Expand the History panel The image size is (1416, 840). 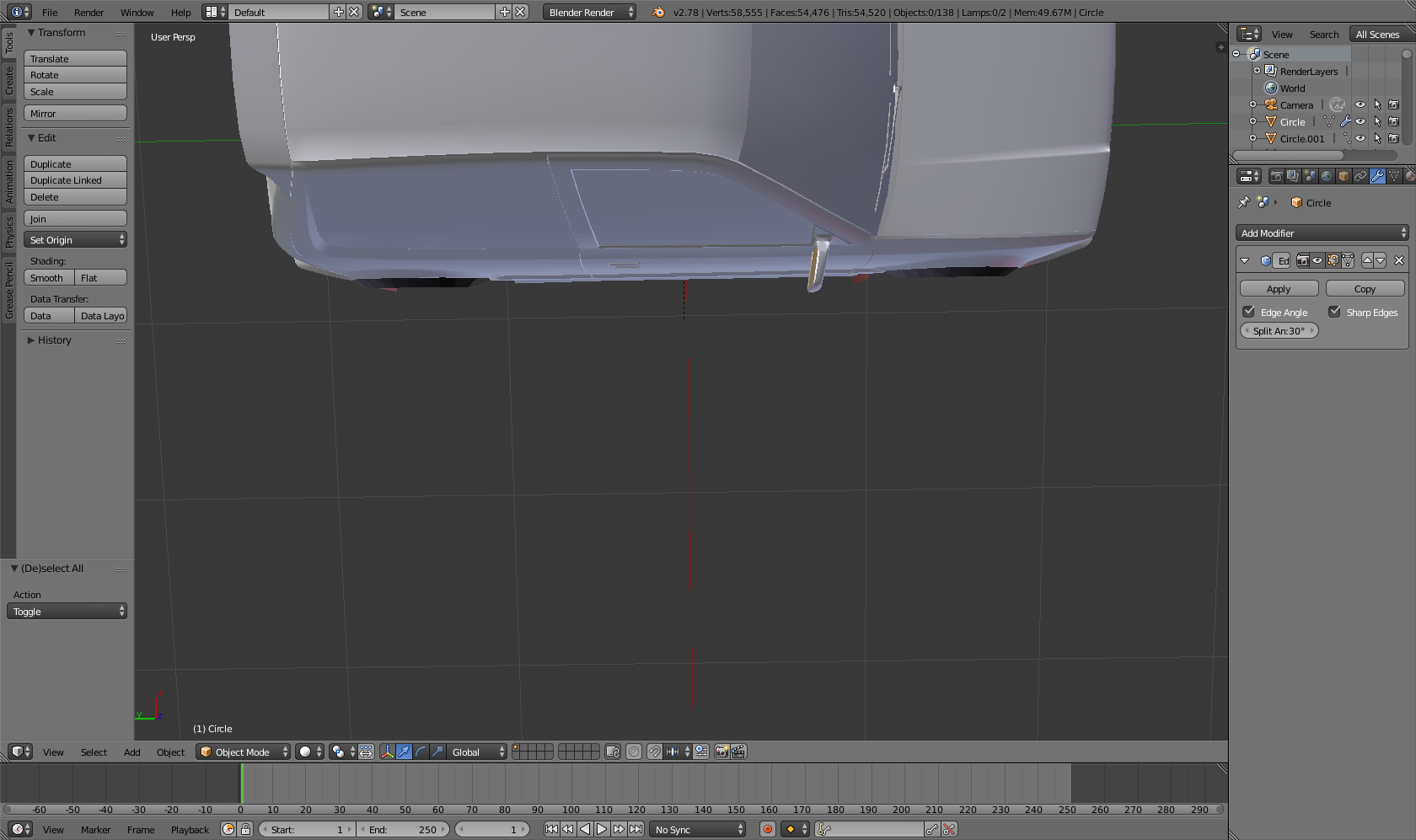pyautogui.click(x=54, y=340)
